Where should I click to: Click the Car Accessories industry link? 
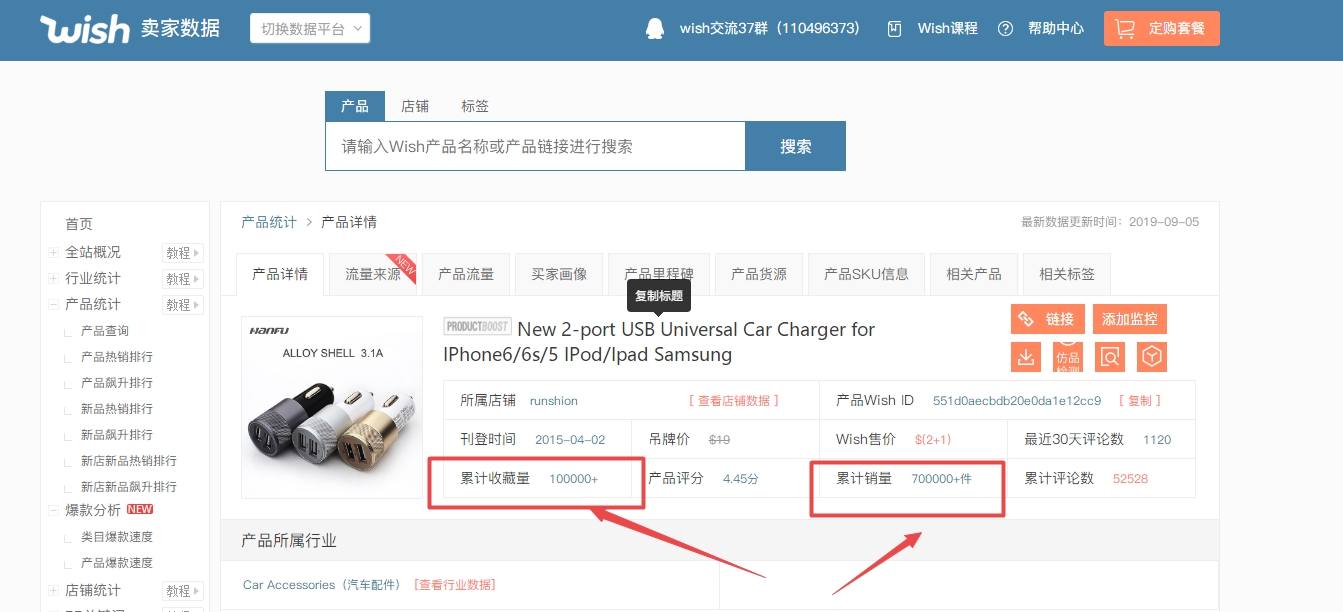(321, 585)
